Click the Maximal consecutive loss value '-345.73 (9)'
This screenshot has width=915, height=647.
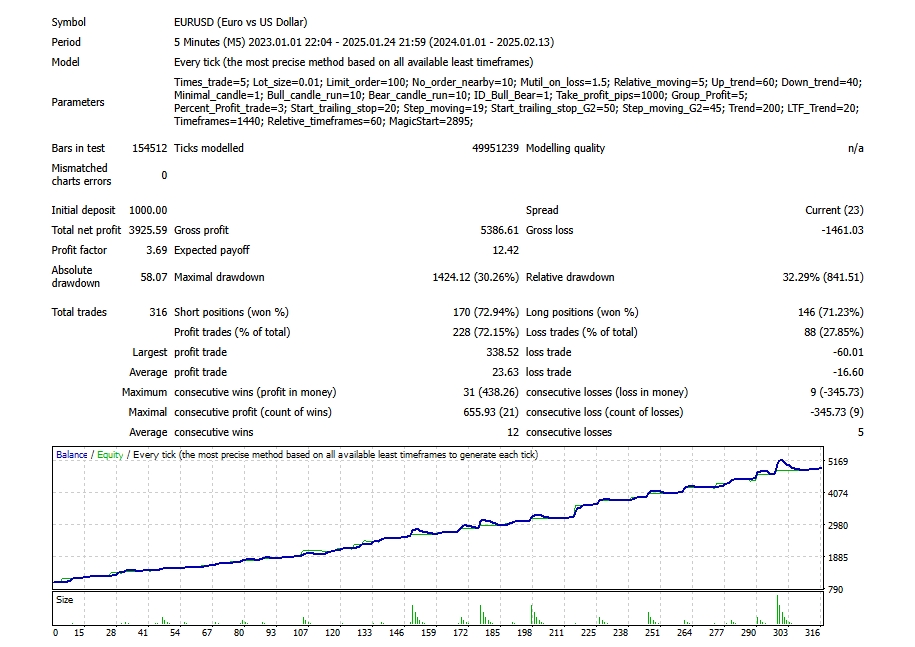pyautogui.click(x=837, y=412)
